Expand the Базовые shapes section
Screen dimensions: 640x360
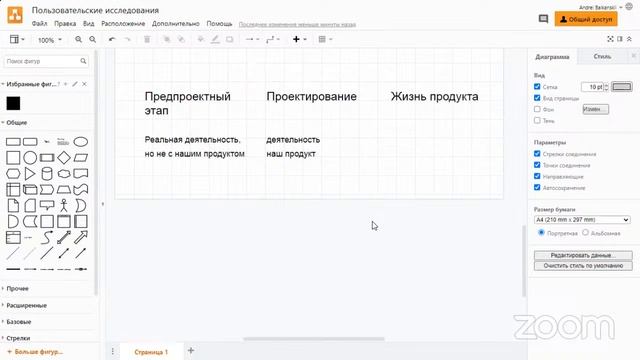click(x=18, y=322)
